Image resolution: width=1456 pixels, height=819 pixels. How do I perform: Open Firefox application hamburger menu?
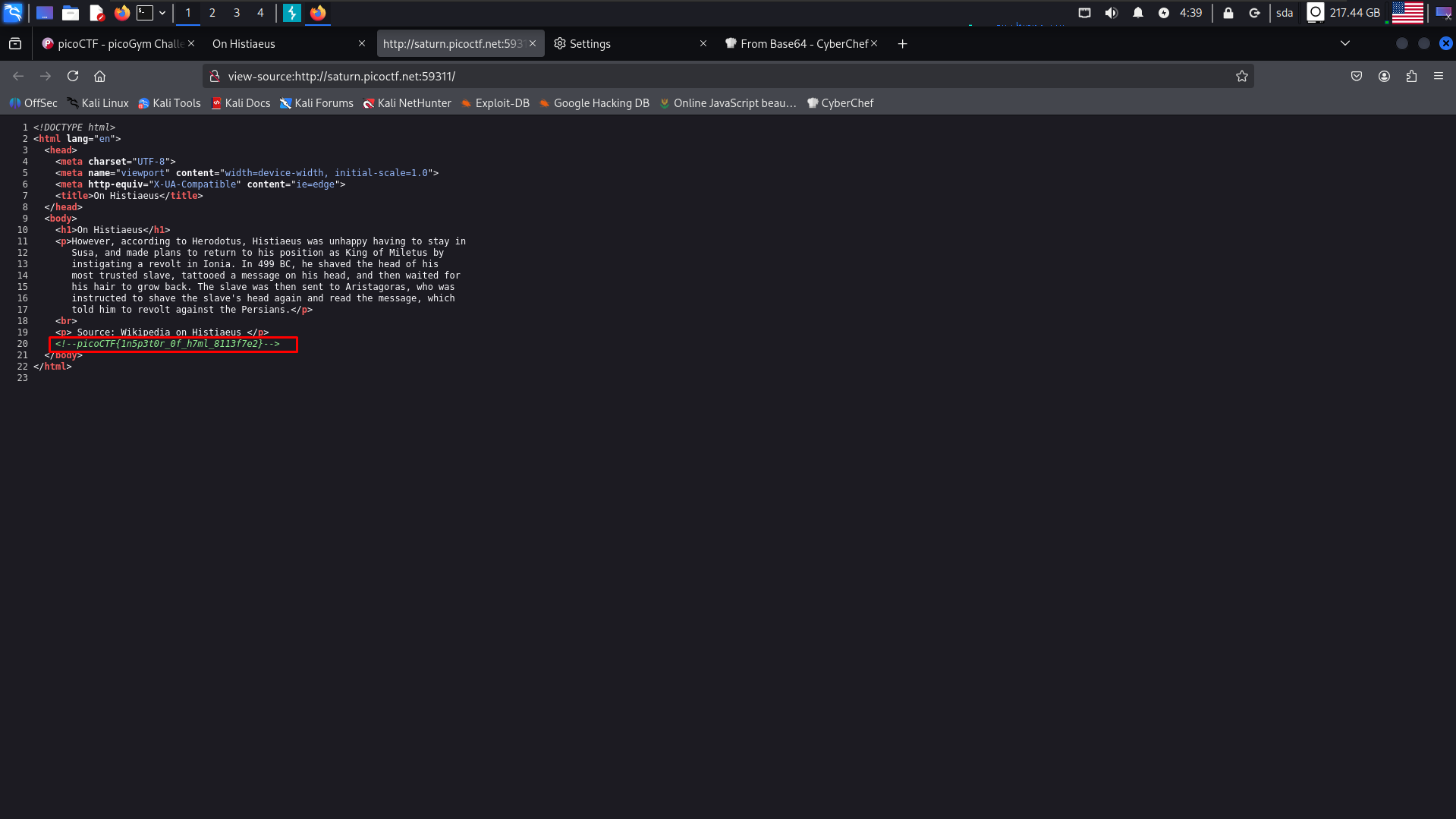[1439, 76]
